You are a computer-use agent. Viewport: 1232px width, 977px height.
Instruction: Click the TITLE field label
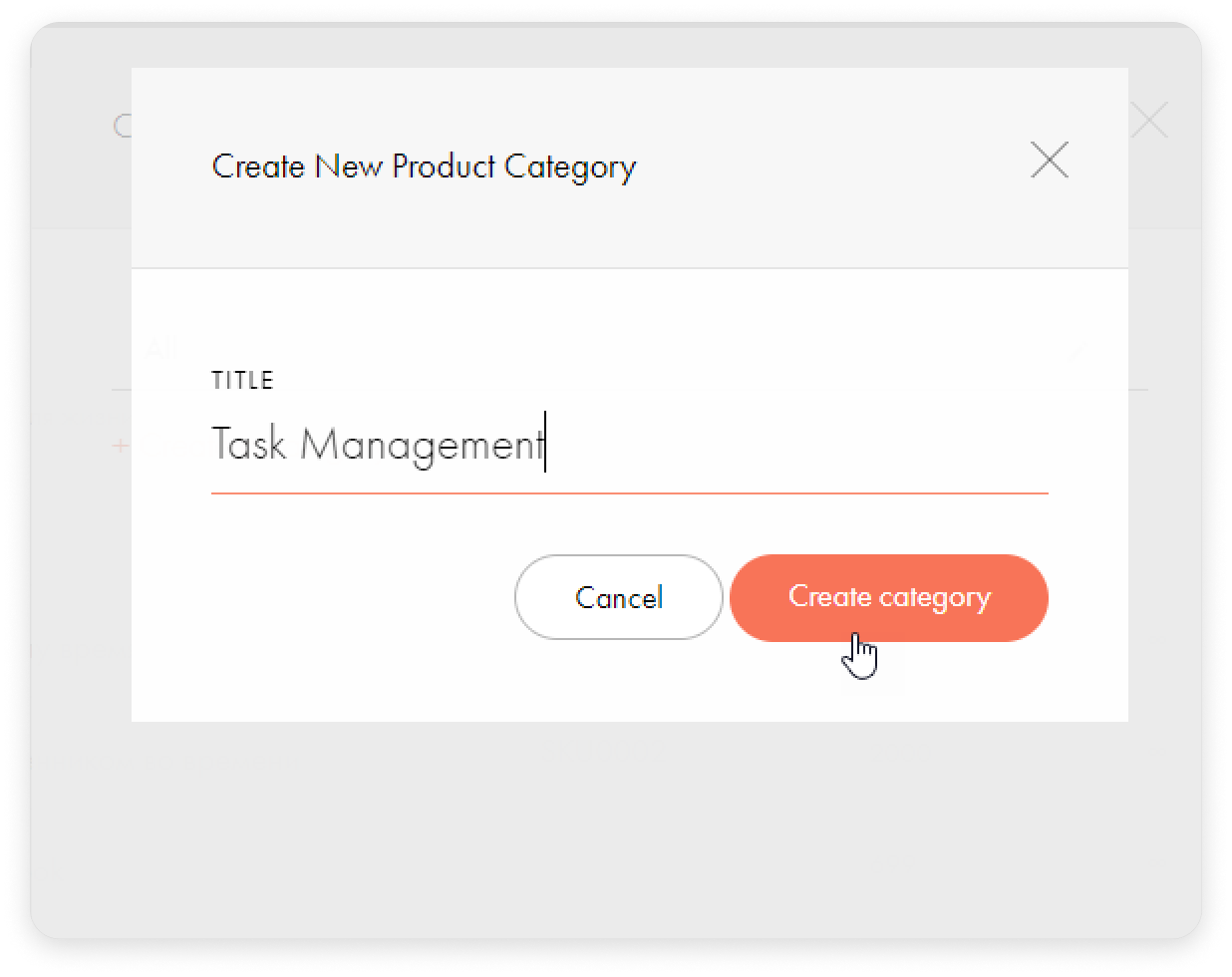[x=242, y=380]
